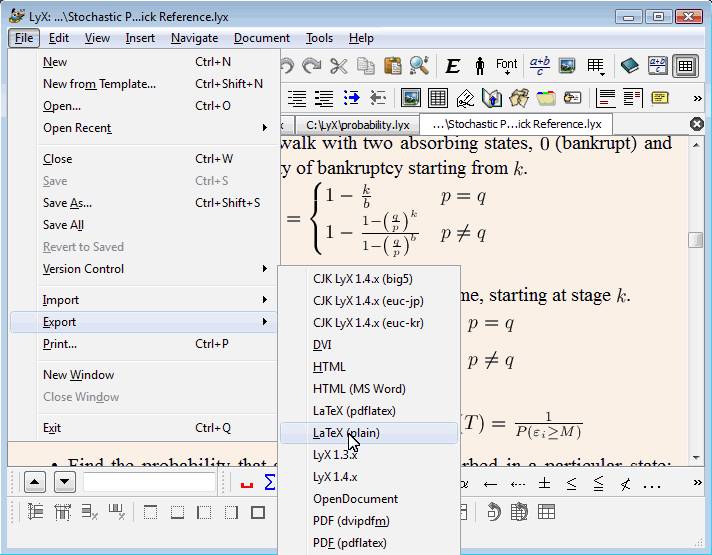Decrease depth with the gray arrow icon
The width and height of the screenshot is (712, 555).
pos(378,98)
